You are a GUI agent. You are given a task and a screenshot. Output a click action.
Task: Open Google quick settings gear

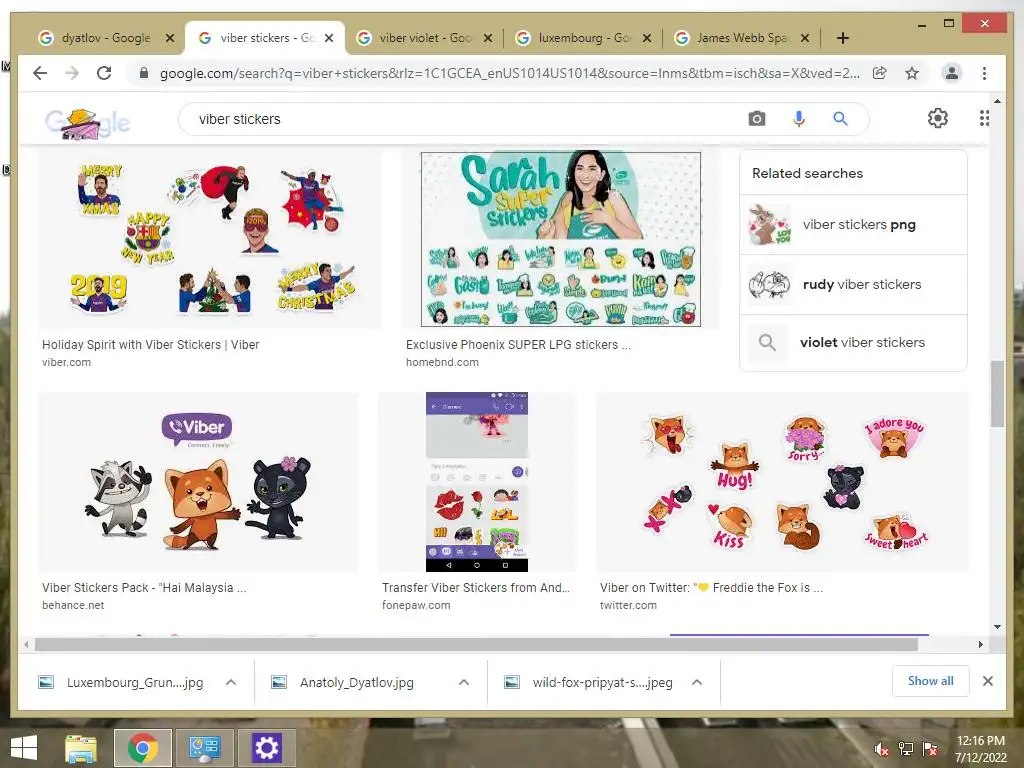[x=938, y=118]
